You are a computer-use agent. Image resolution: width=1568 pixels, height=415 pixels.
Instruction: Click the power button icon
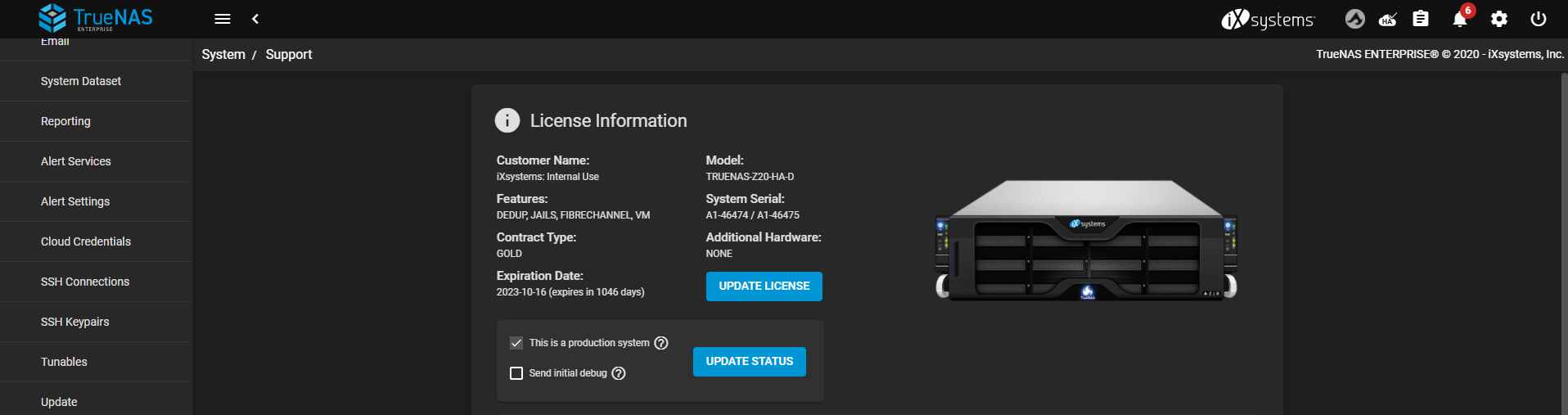click(1539, 19)
